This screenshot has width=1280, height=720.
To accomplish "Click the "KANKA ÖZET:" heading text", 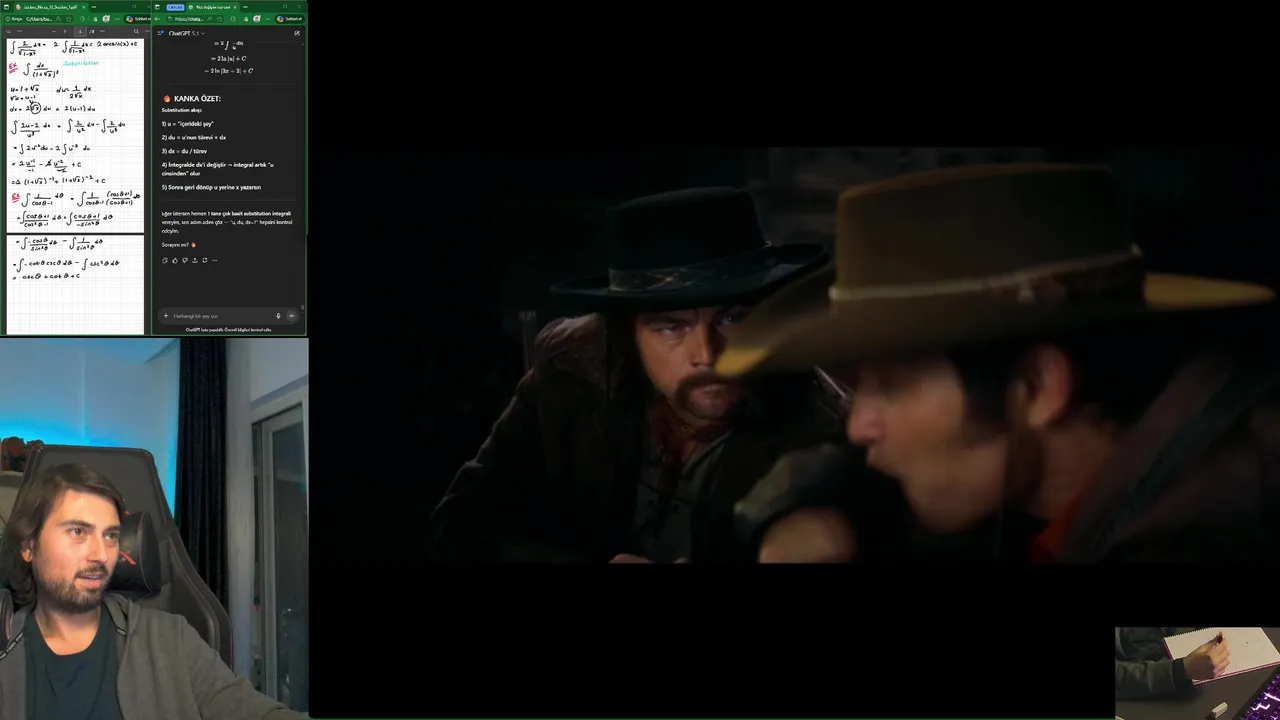I will pos(197,99).
